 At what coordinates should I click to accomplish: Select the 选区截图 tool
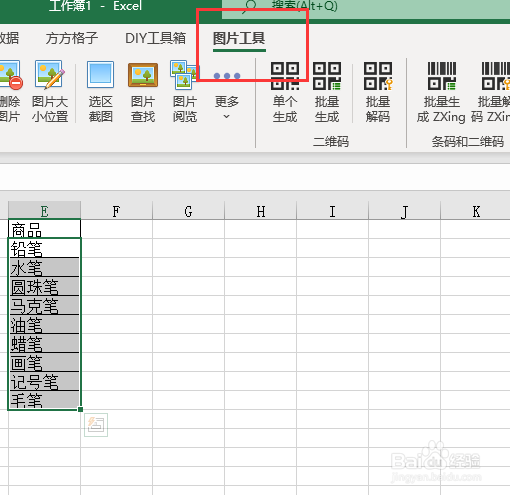[x=100, y=91]
